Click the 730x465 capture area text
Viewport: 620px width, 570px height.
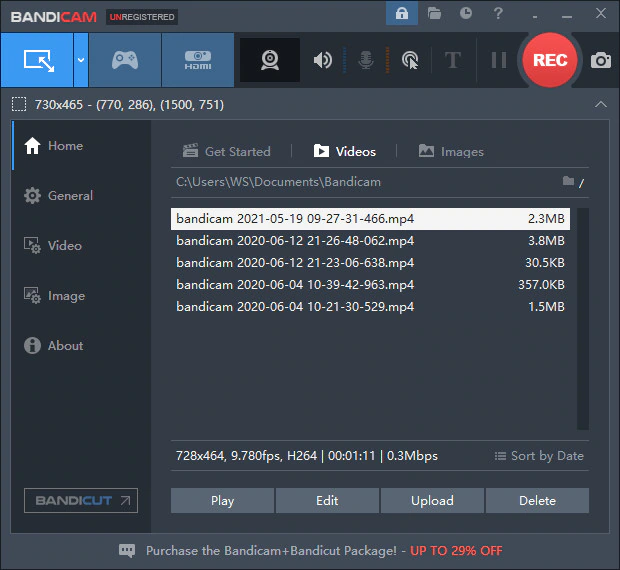(129, 105)
